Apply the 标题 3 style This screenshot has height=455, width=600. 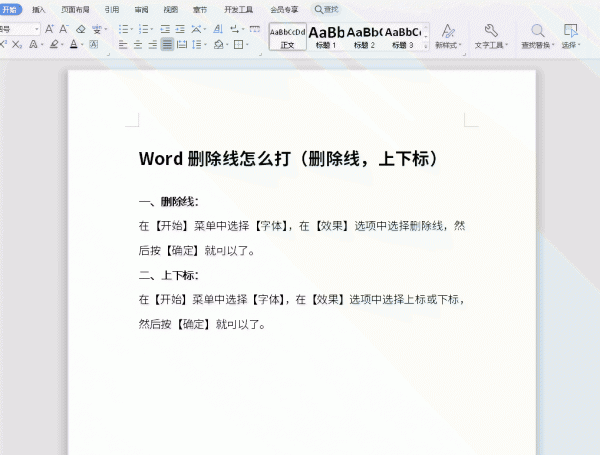coord(403,37)
